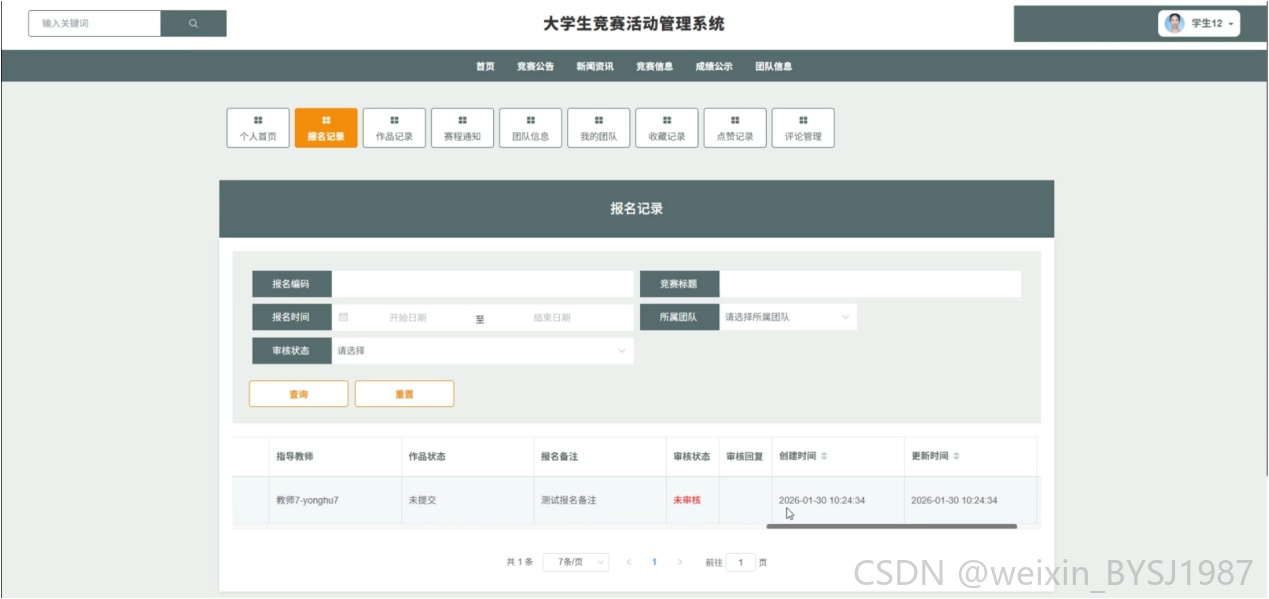Open 首页 in navigation bar

click(485, 66)
